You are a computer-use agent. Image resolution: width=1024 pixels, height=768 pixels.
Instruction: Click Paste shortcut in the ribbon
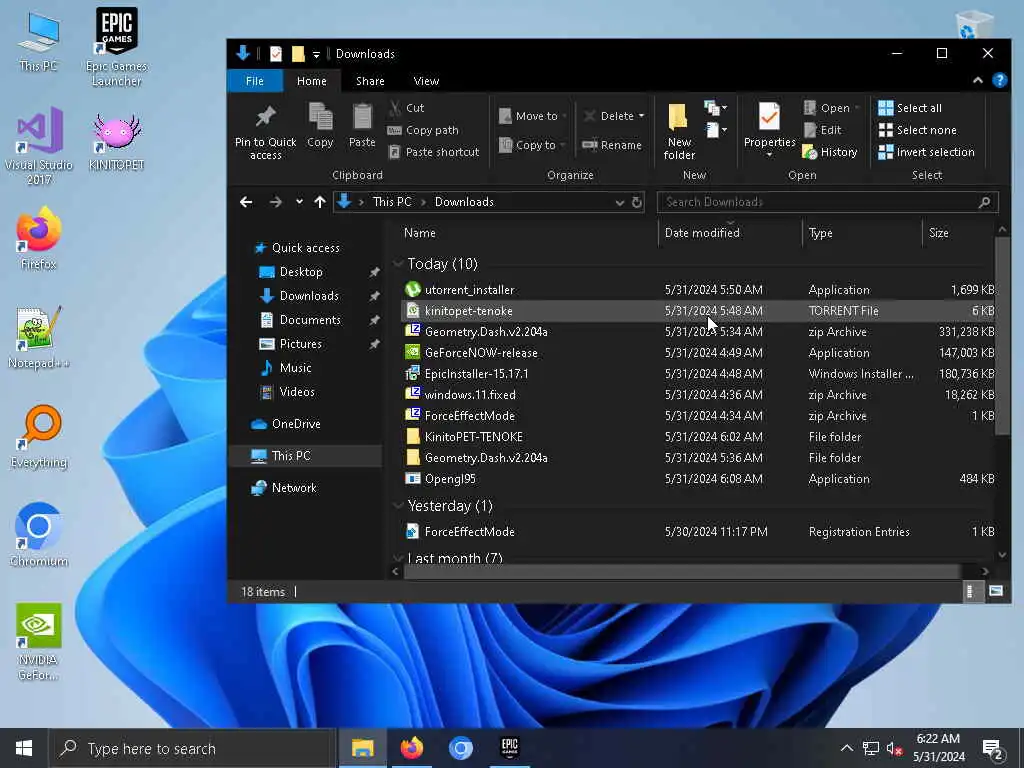click(x=434, y=152)
